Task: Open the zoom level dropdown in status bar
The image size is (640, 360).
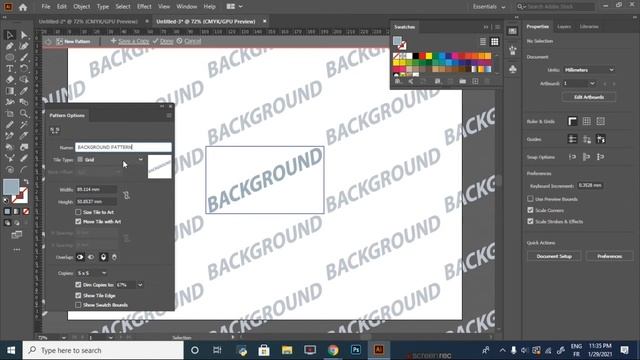Action: click(x=64, y=338)
